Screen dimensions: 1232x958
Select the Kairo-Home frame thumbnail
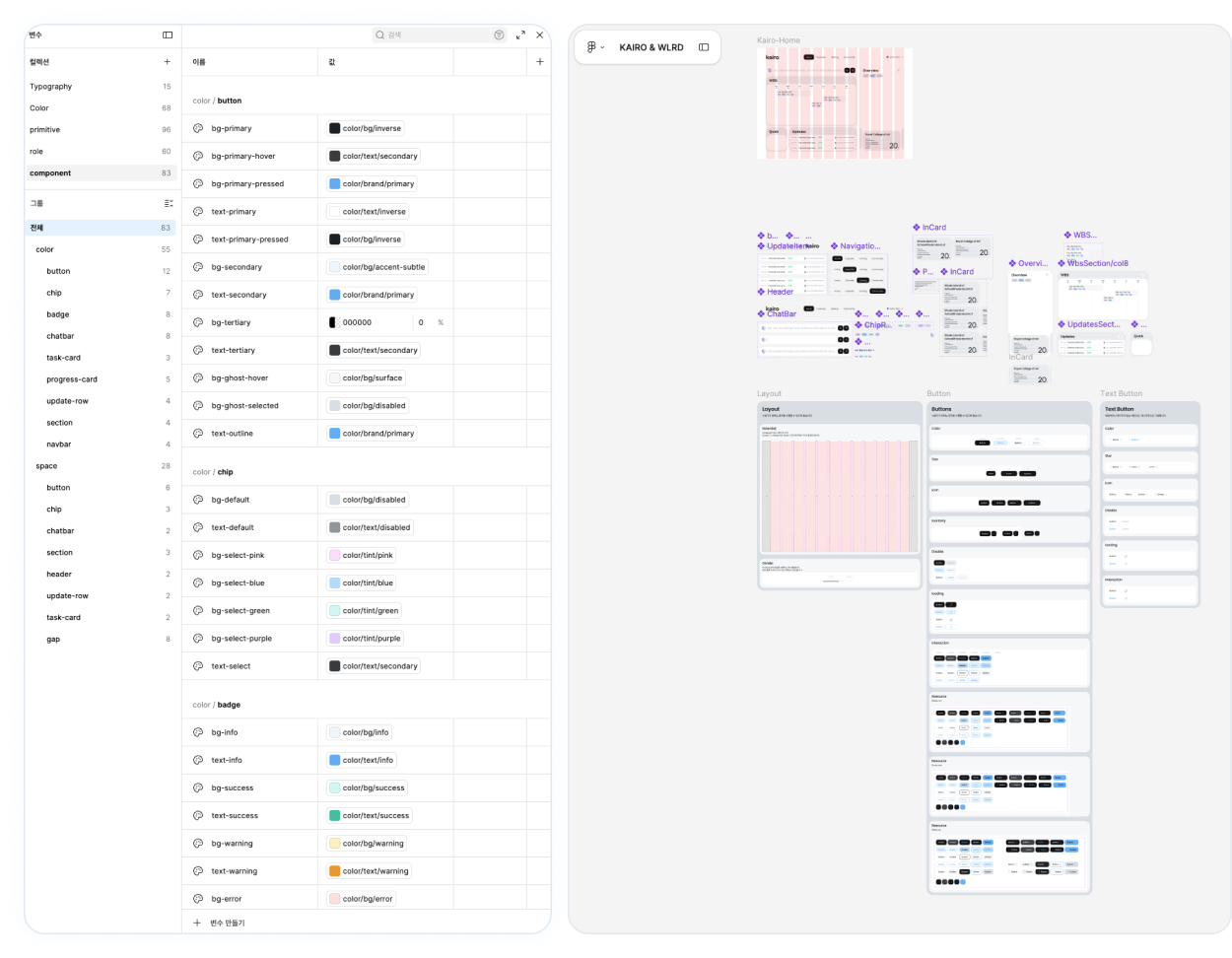coord(835,103)
